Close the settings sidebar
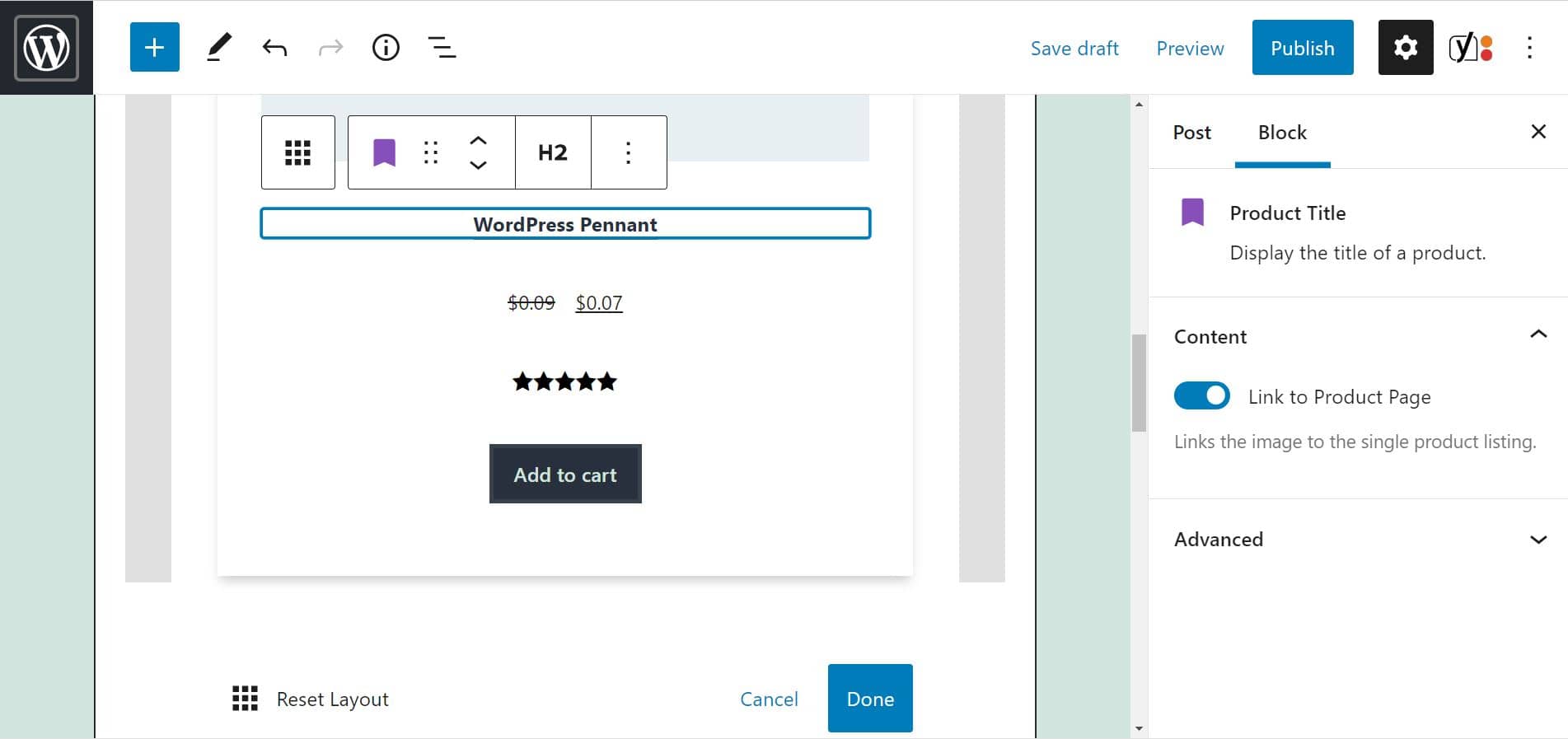 pyautogui.click(x=1538, y=132)
